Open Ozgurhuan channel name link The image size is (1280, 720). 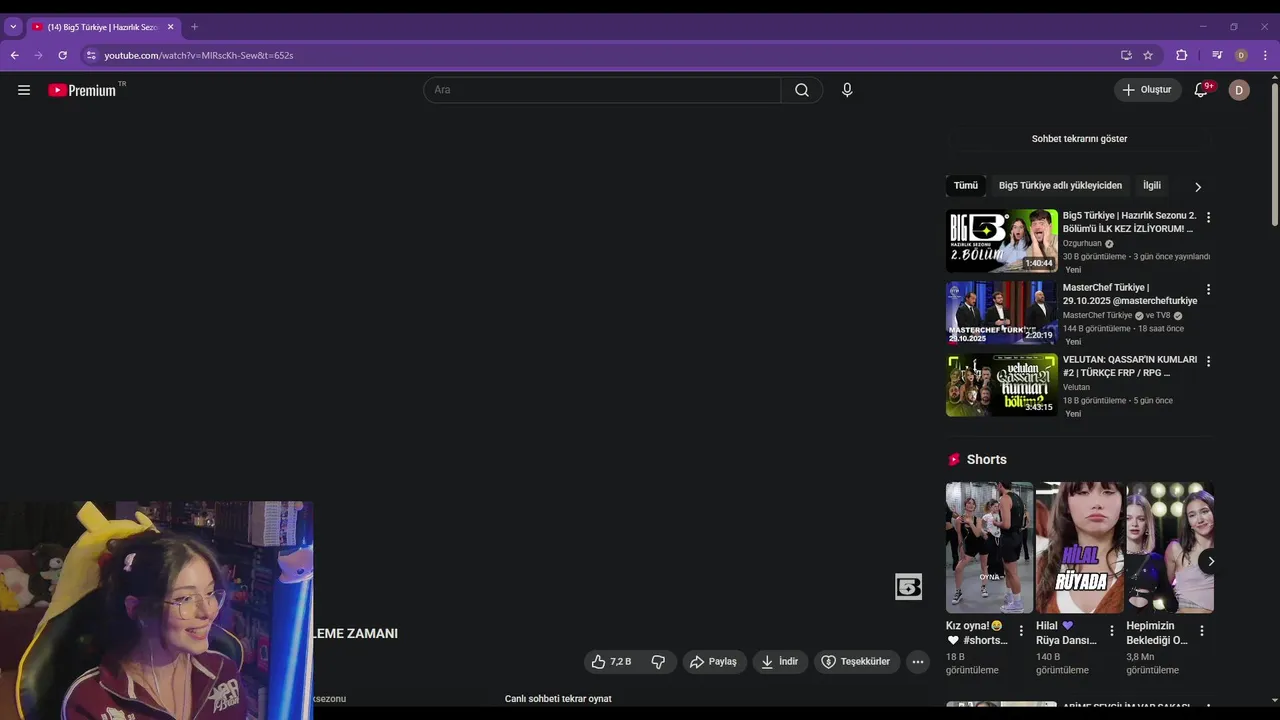coord(1082,244)
